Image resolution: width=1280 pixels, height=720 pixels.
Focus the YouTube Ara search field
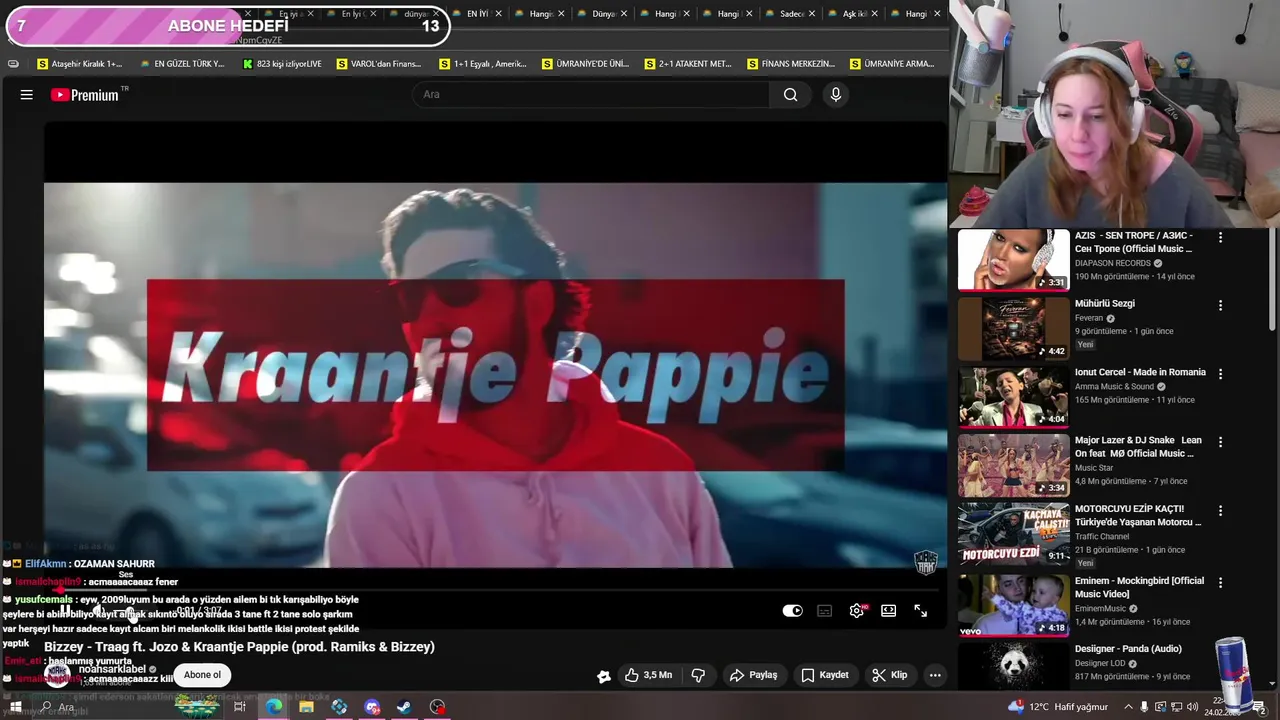(x=590, y=95)
